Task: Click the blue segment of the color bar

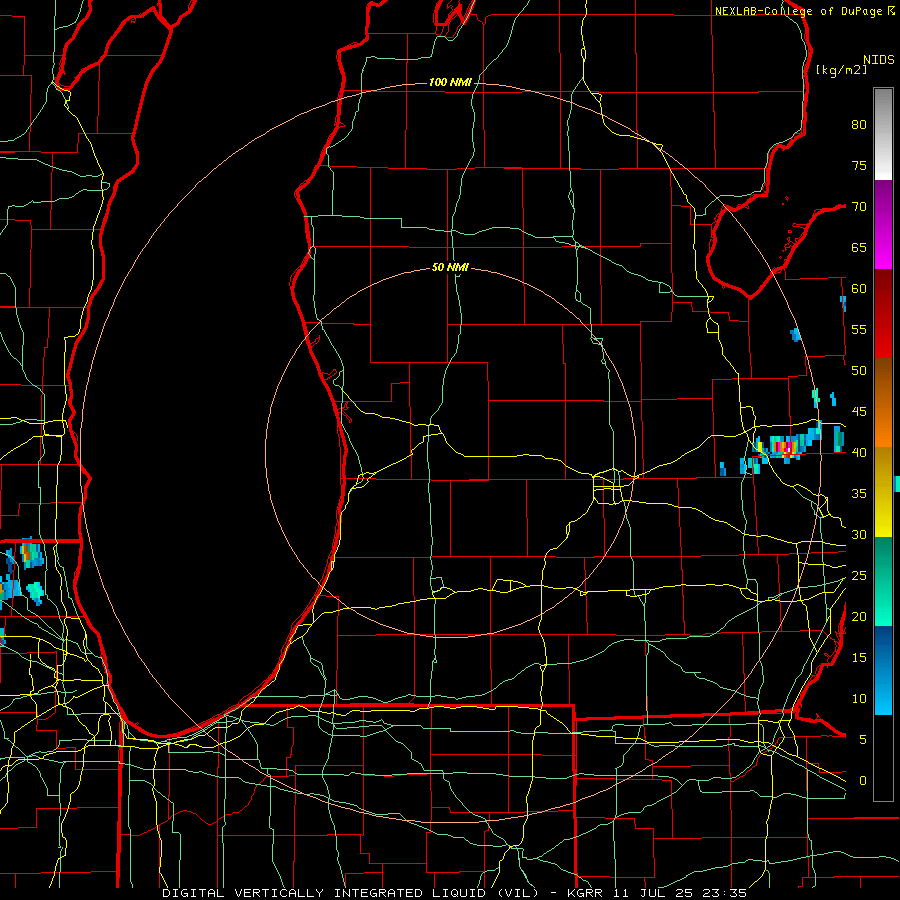Action: 883,670
